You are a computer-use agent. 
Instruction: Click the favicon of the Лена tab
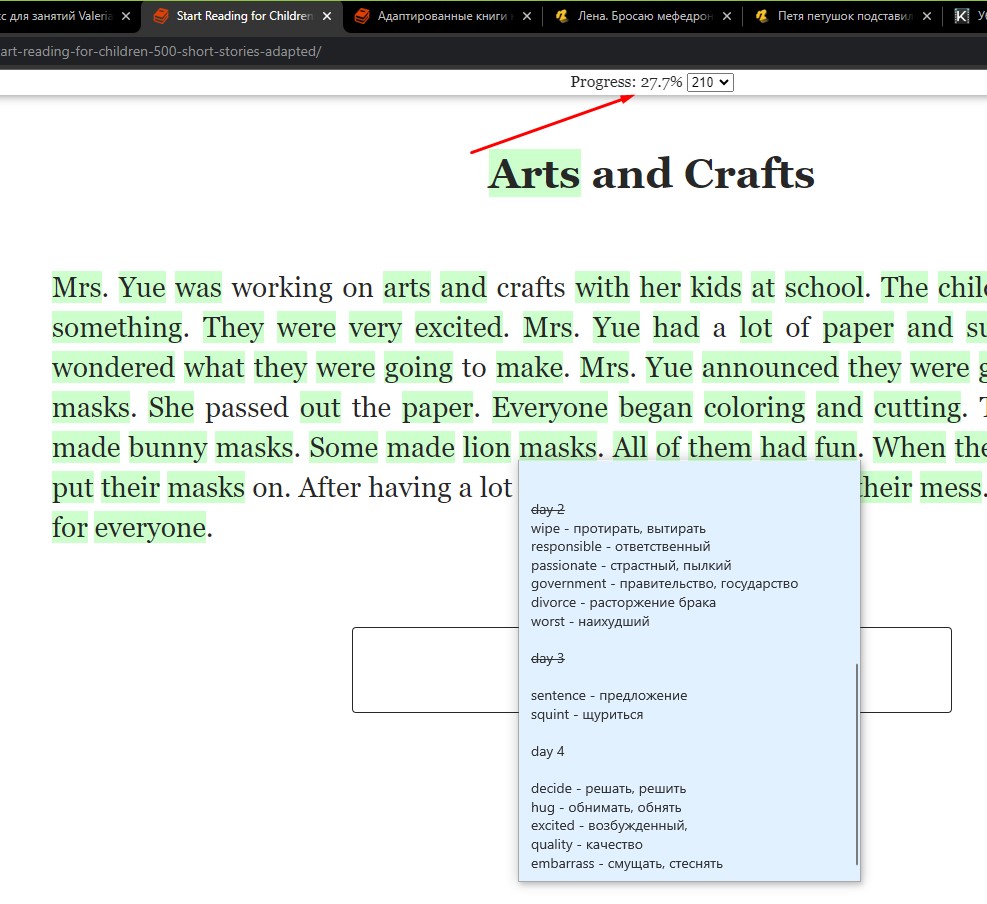click(x=562, y=16)
